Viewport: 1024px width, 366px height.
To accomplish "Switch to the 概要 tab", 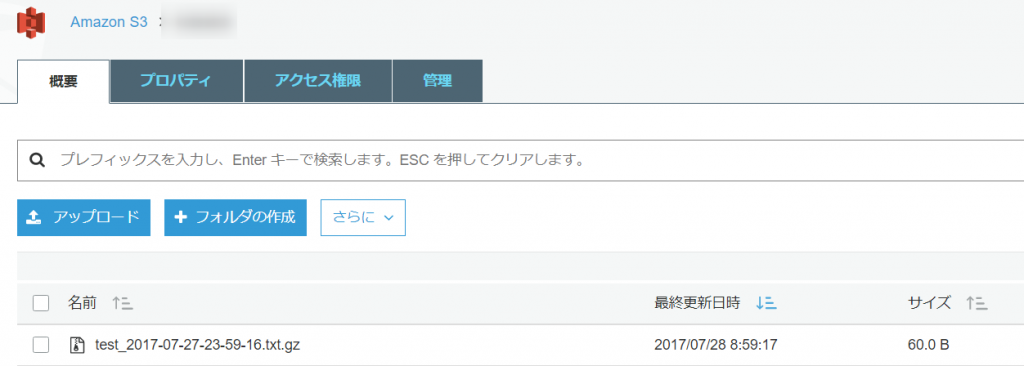I will point(63,81).
